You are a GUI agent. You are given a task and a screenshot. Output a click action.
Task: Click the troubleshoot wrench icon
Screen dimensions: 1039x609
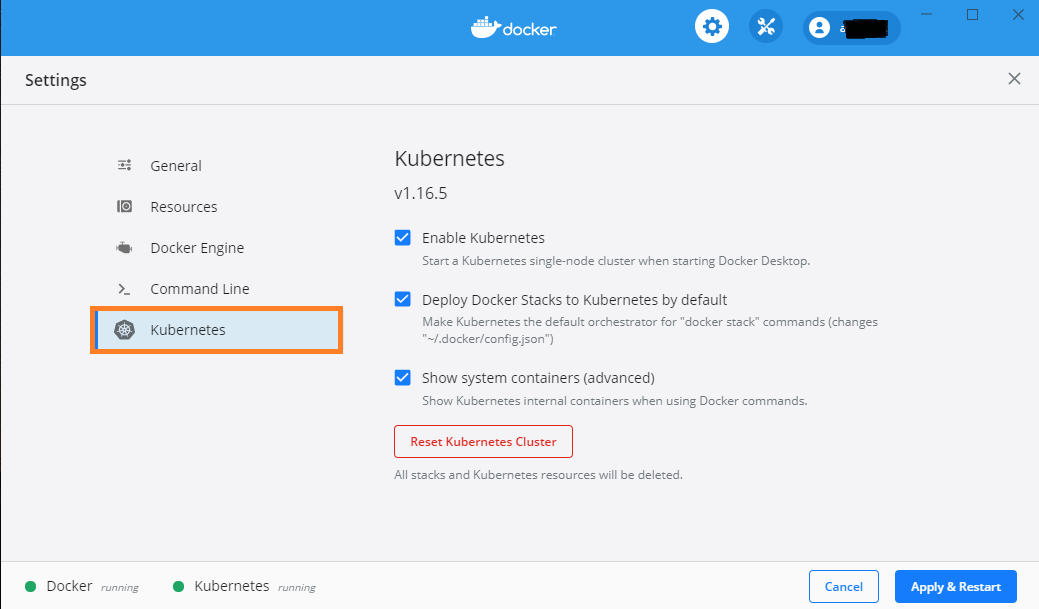[x=766, y=27]
